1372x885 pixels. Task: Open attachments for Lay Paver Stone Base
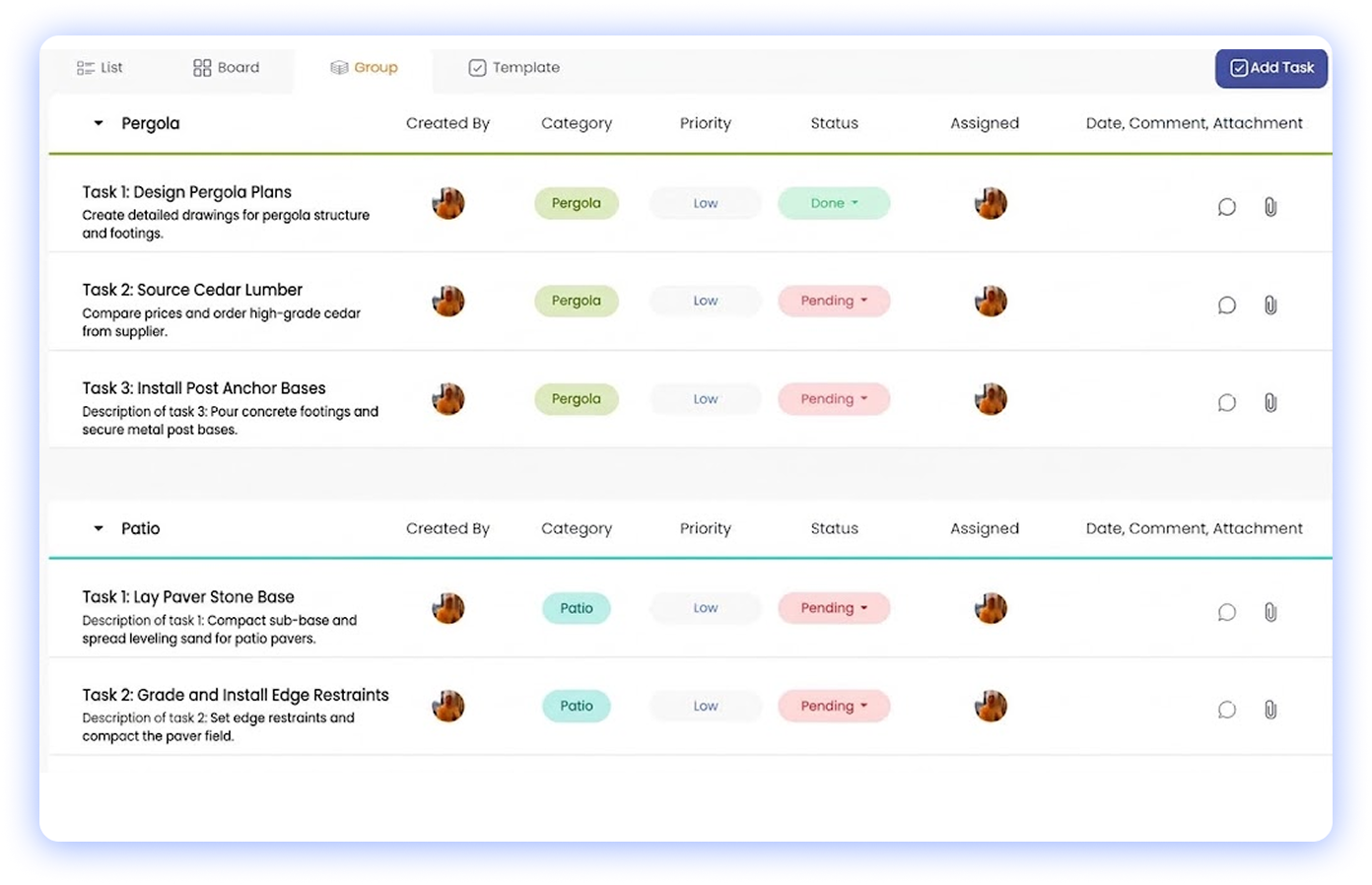click(1270, 612)
